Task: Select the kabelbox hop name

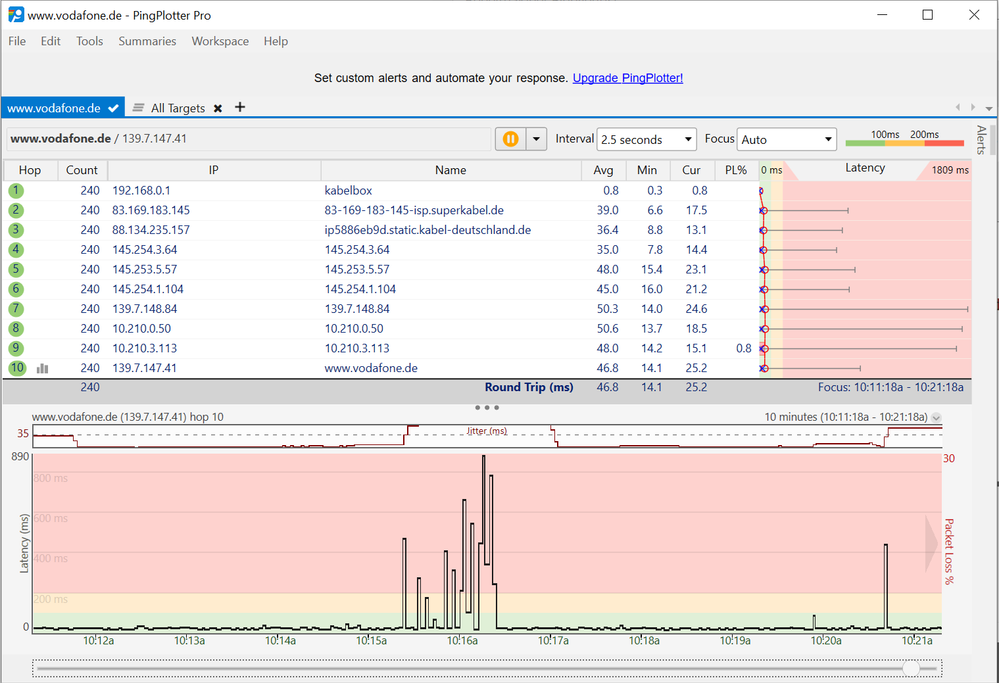Action: click(x=349, y=191)
